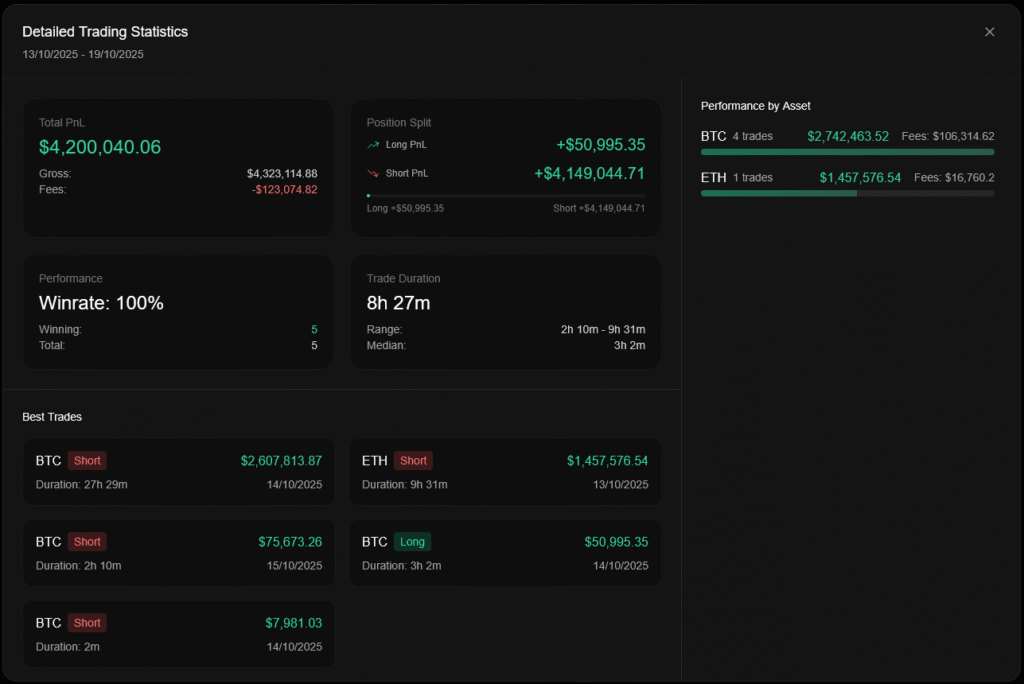Screen dimensions: 1024x684
Task: Click the BTC asset performance bar
Action: coord(847,152)
